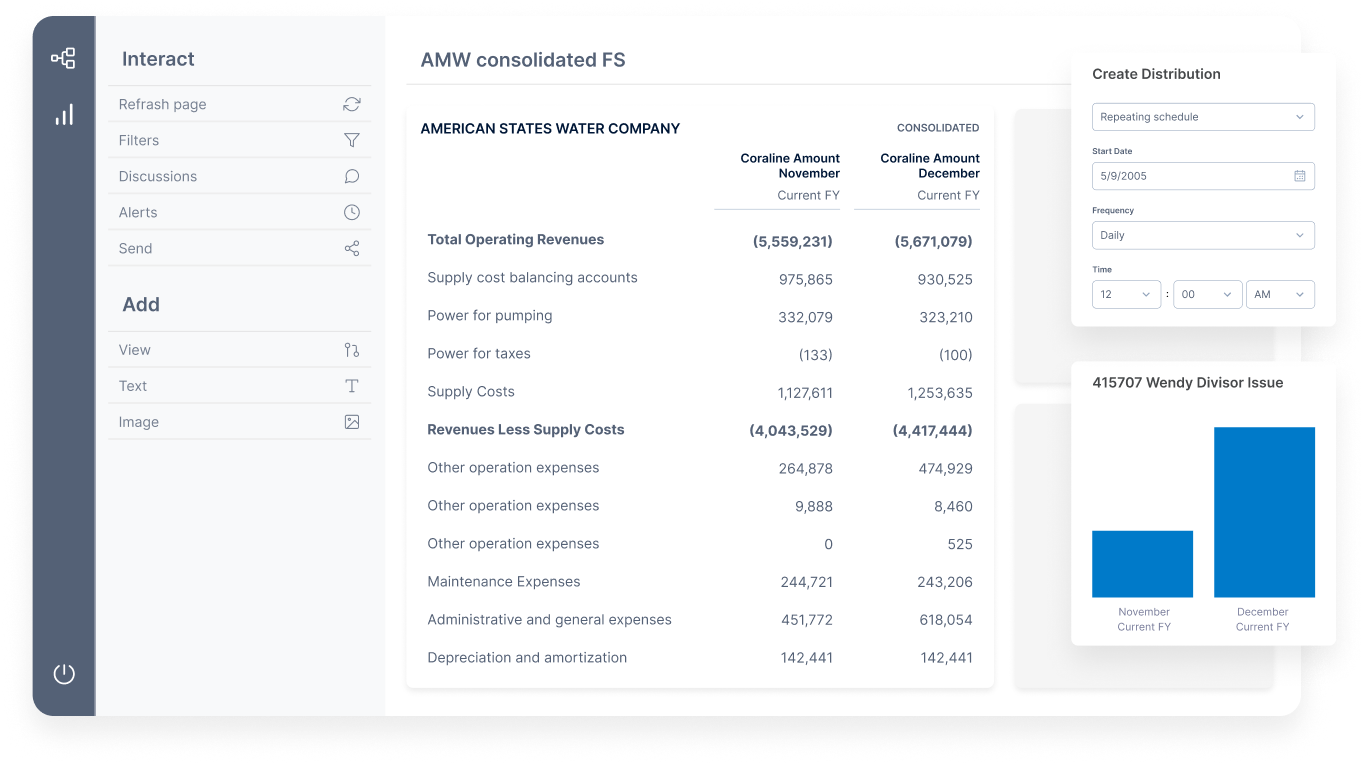Expand the hour dropdown showing 12
The image size is (1369, 764).
[1126, 294]
